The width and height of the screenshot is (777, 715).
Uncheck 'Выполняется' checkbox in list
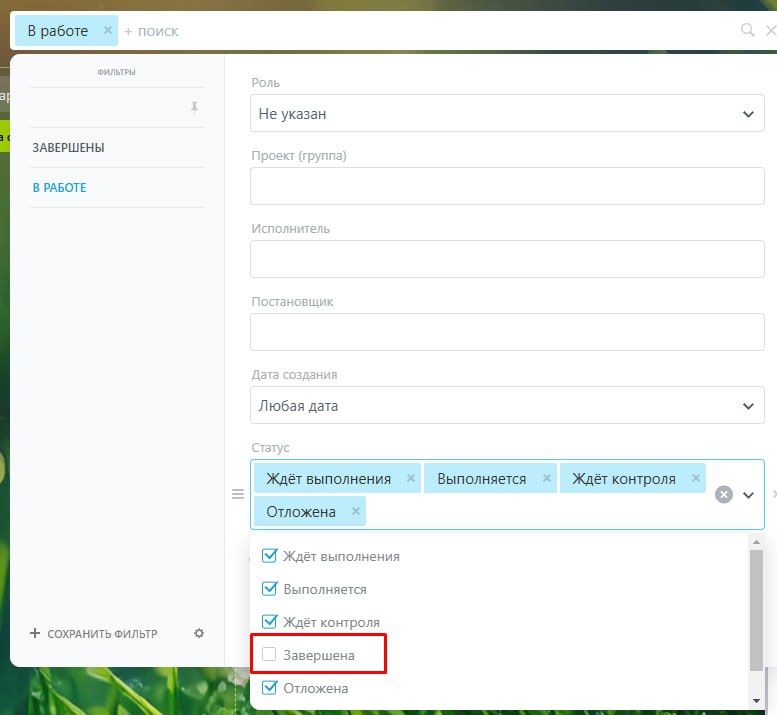269,589
